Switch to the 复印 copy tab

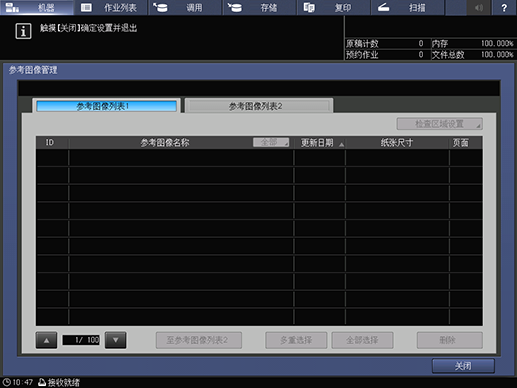[334, 7]
